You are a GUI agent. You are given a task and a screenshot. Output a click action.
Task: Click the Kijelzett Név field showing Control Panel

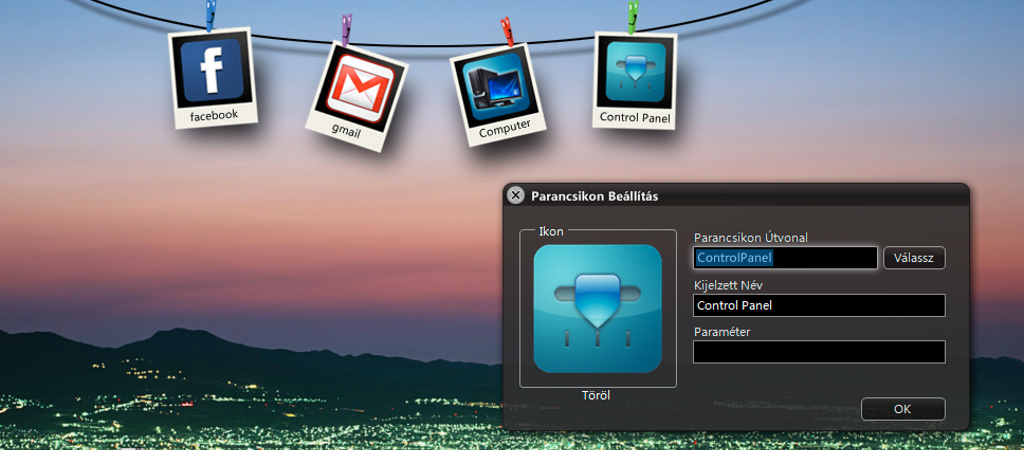coord(819,305)
